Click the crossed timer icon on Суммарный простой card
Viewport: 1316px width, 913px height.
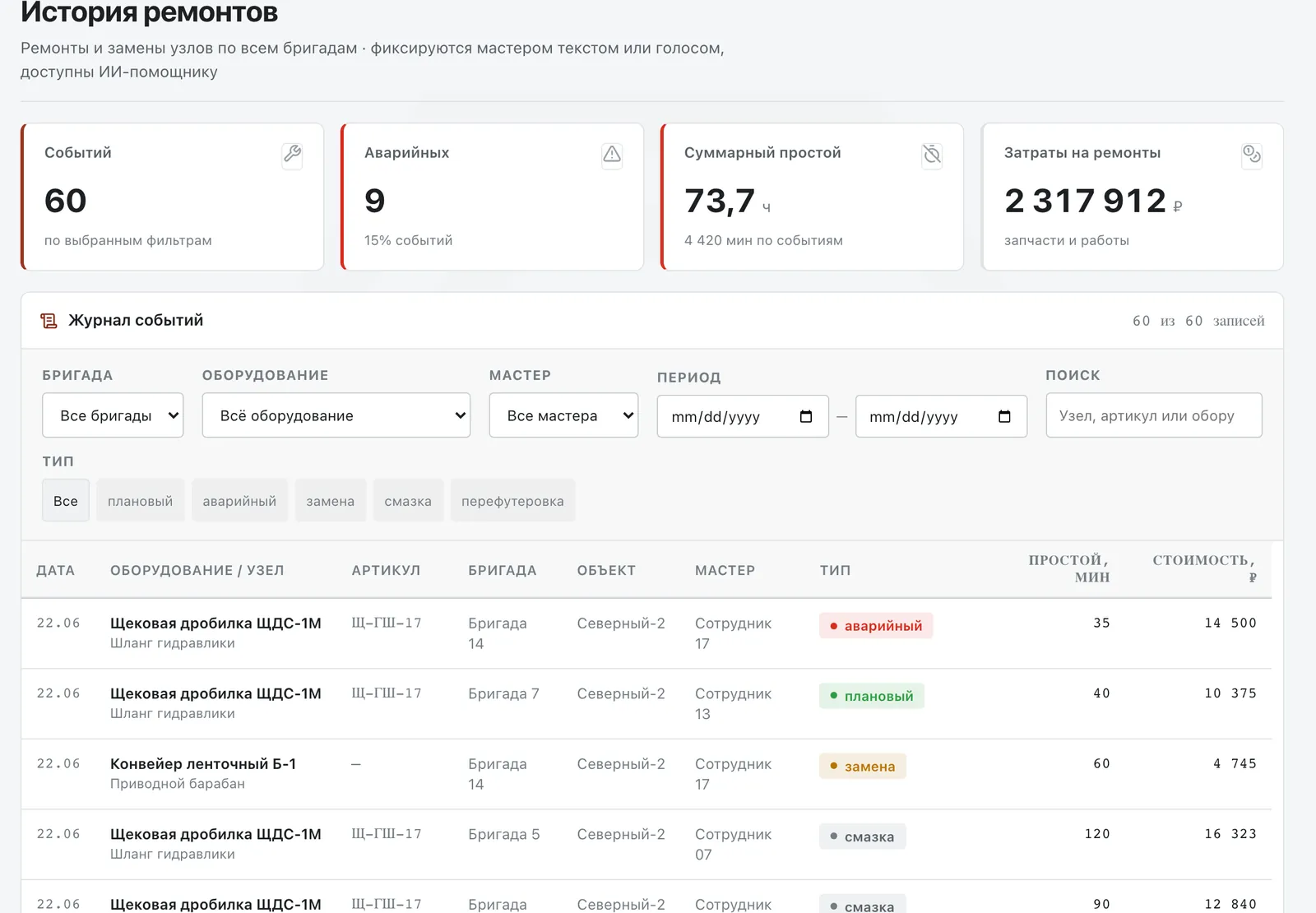[932, 154]
